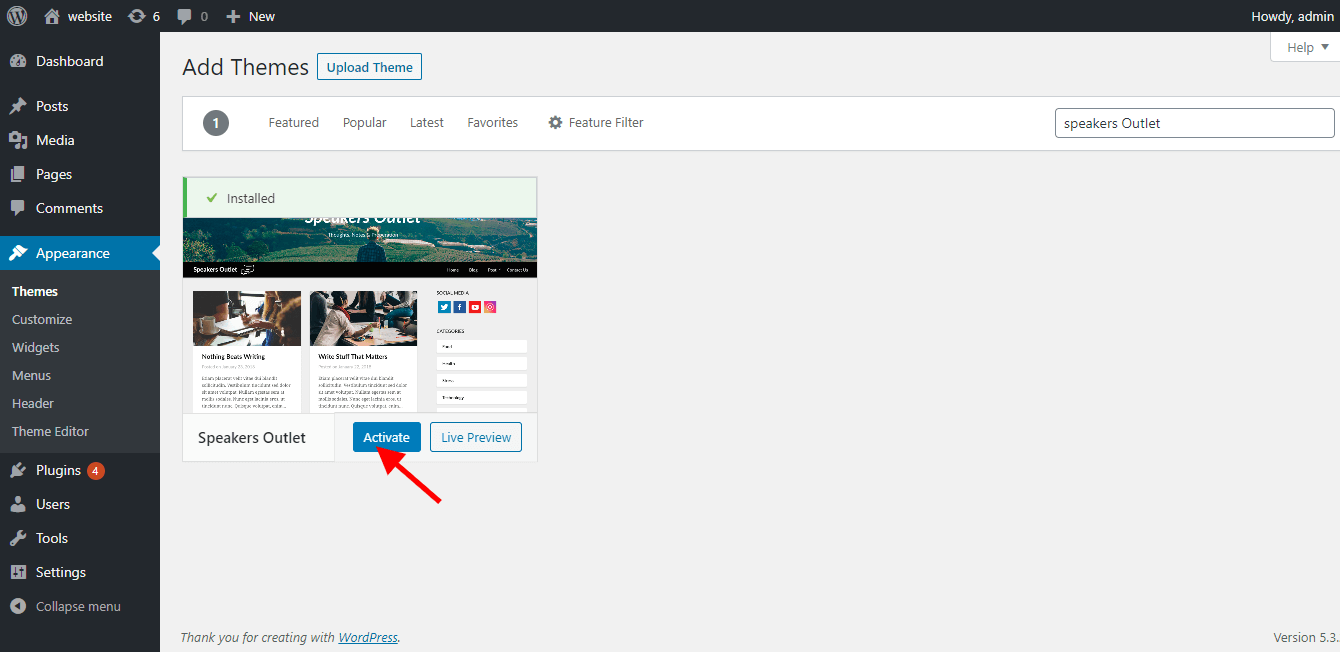This screenshot has width=1340, height=652.
Task: Open the Feature Filter gear
Action: tap(595, 122)
